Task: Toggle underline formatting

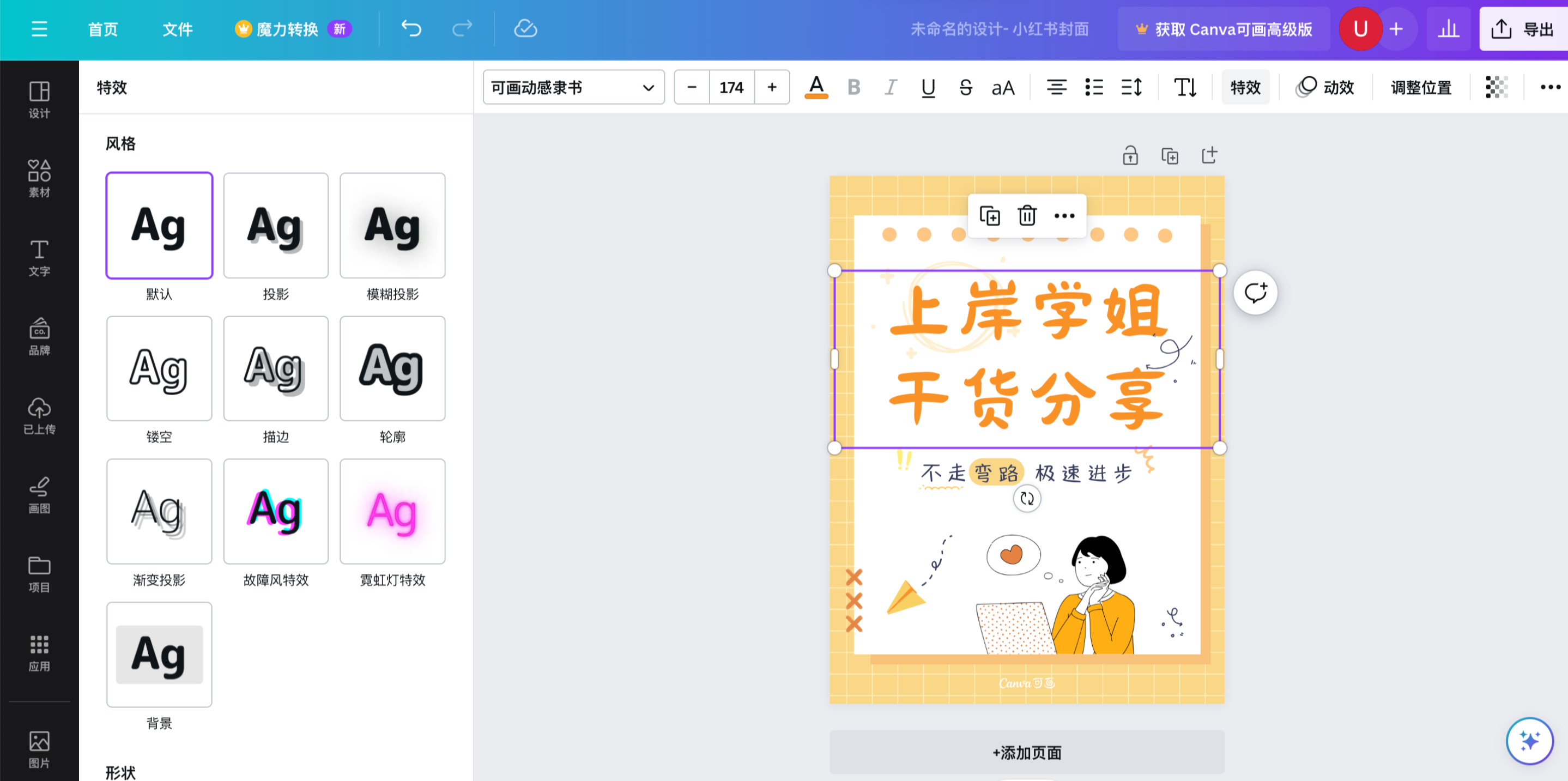Action: click(x=928, y=87)
